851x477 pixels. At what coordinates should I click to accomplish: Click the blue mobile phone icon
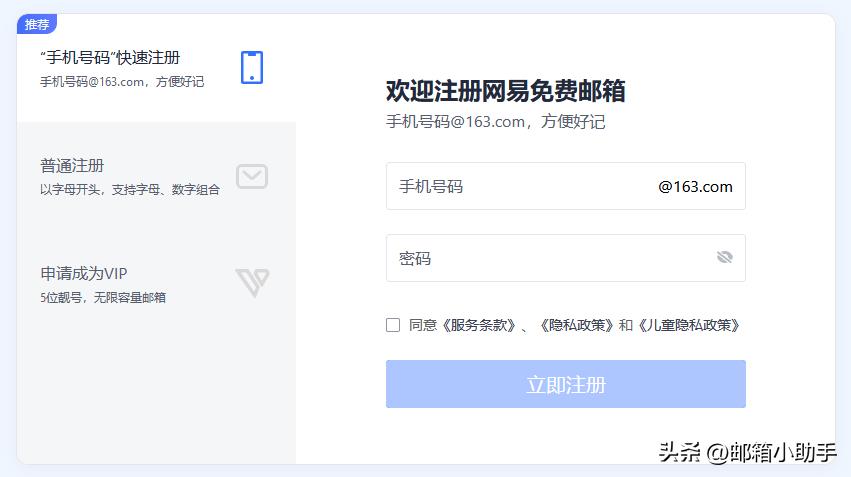pos(252,68)
